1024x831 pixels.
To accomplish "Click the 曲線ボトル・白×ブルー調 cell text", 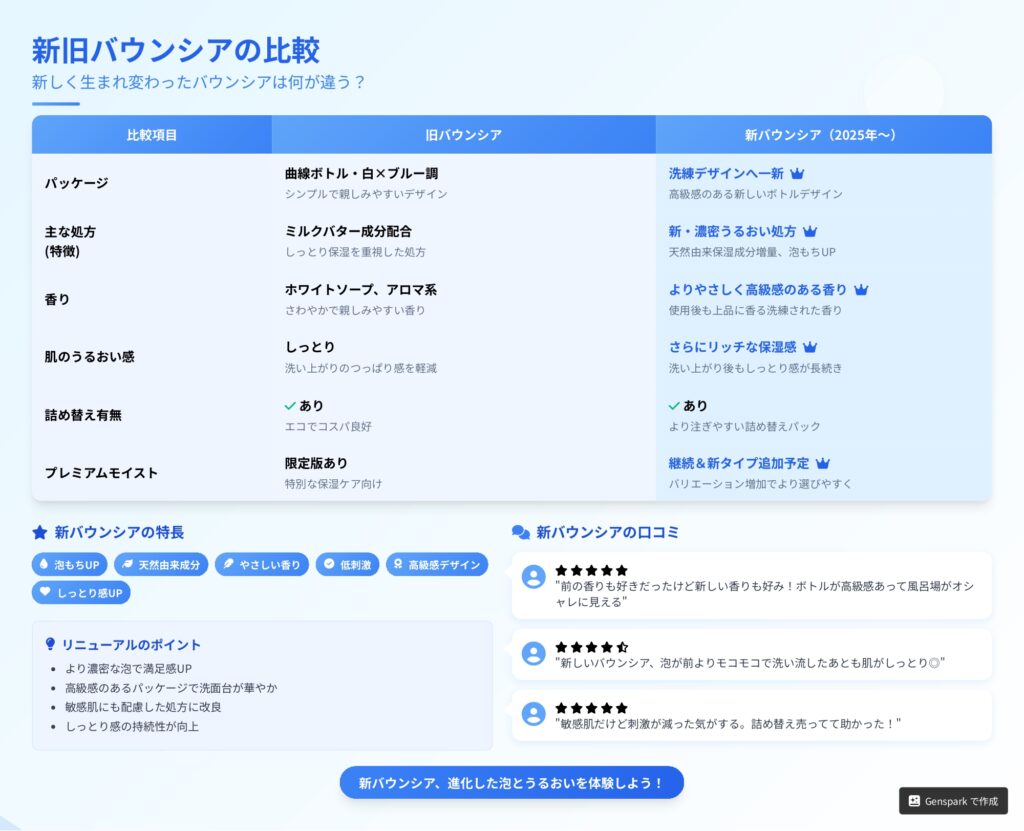I will 361,174.
